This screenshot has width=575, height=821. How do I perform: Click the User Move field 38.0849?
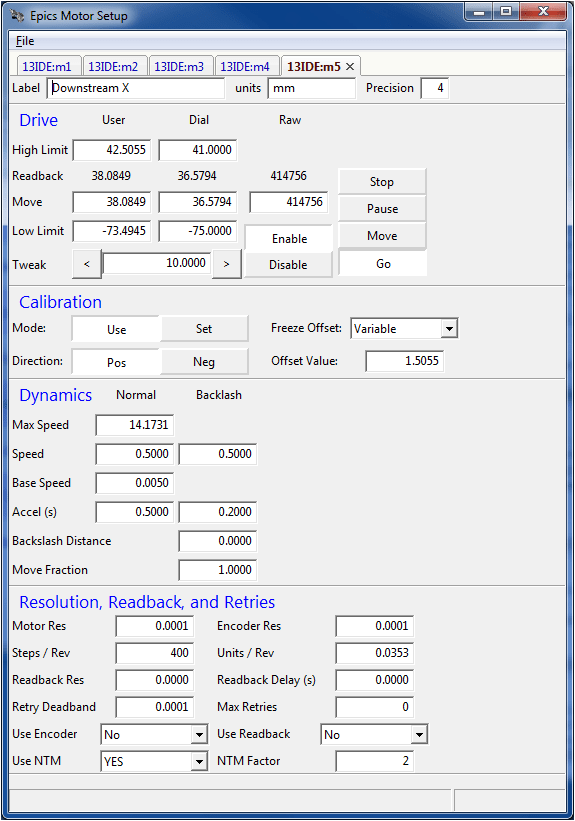(112, 202)
